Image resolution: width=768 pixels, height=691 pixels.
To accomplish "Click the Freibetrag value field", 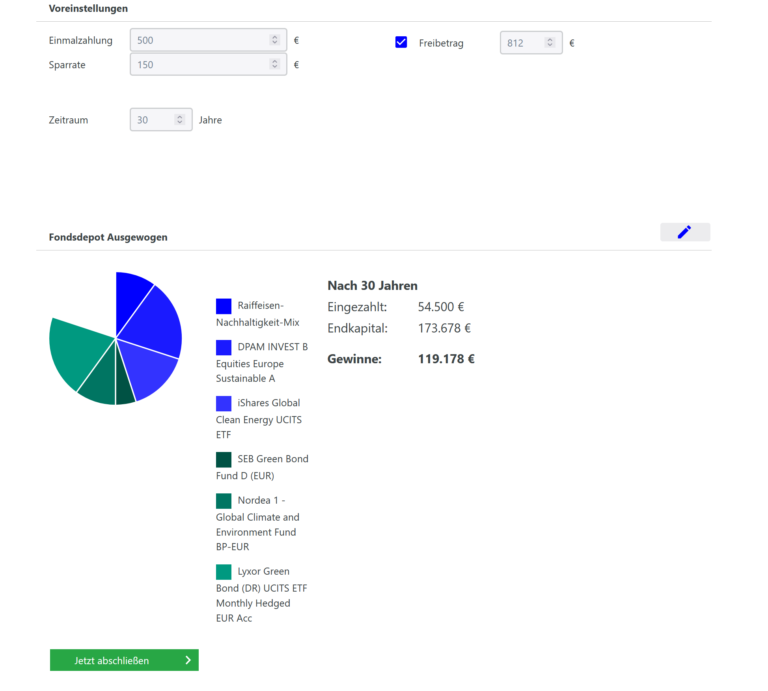I will coord(522,43).
